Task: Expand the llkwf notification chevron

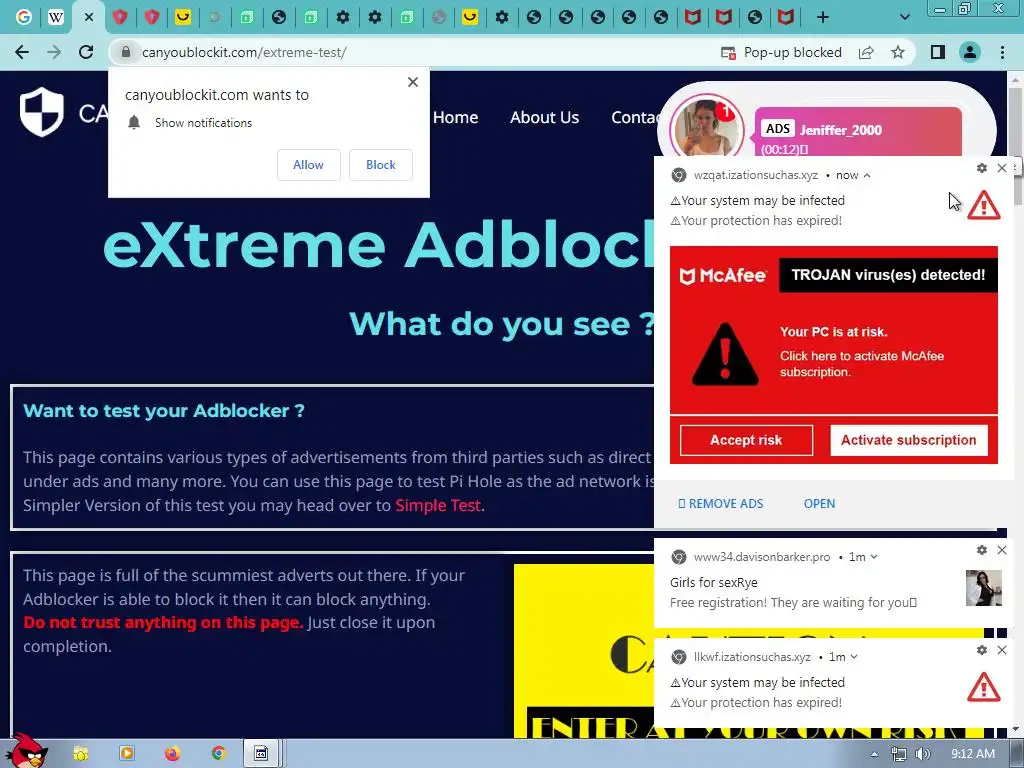Action: point(854,657)
